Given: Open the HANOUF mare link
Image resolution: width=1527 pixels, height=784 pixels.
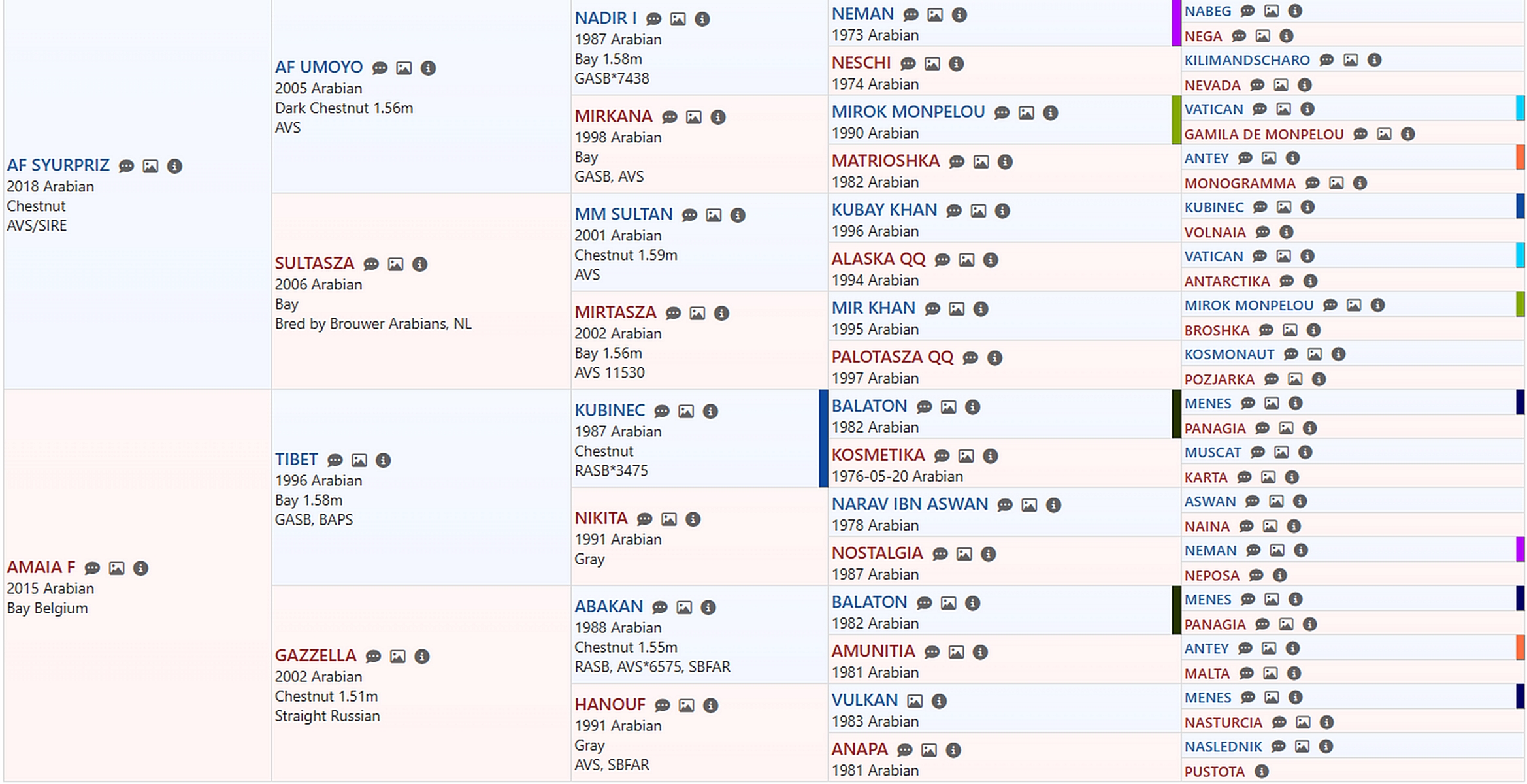Looking at the screenshot, I should pos(609,704).
